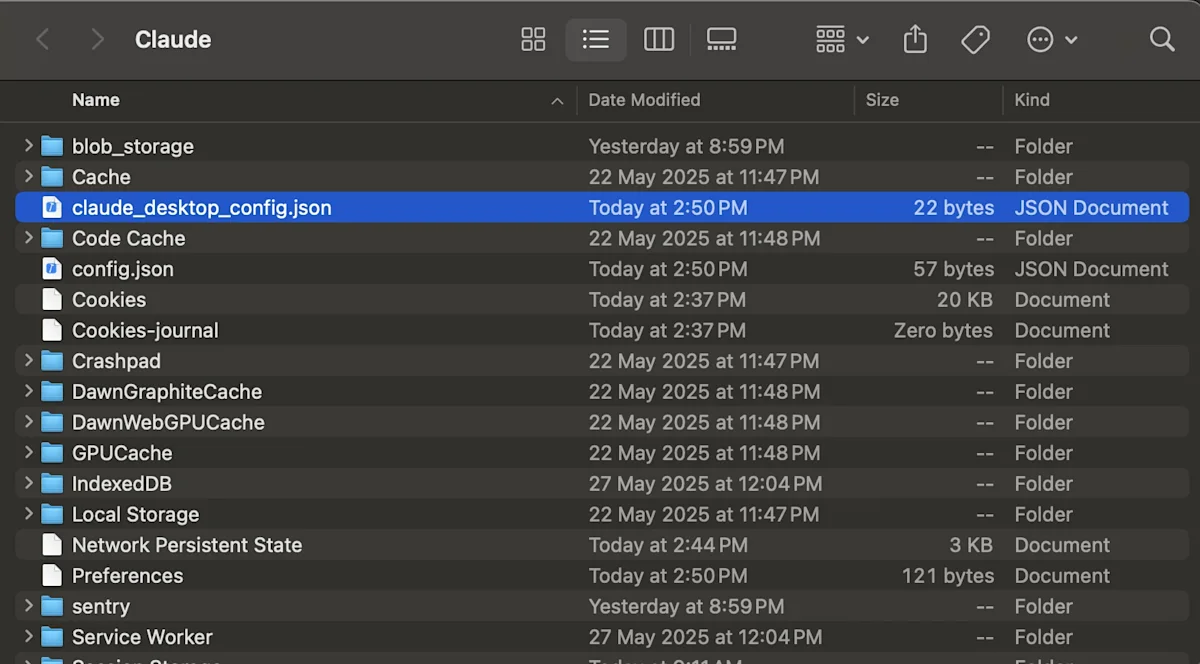Toggle the Name sort direction caret
Viewport: 1200px width, 664px height.
click(557, 101)
